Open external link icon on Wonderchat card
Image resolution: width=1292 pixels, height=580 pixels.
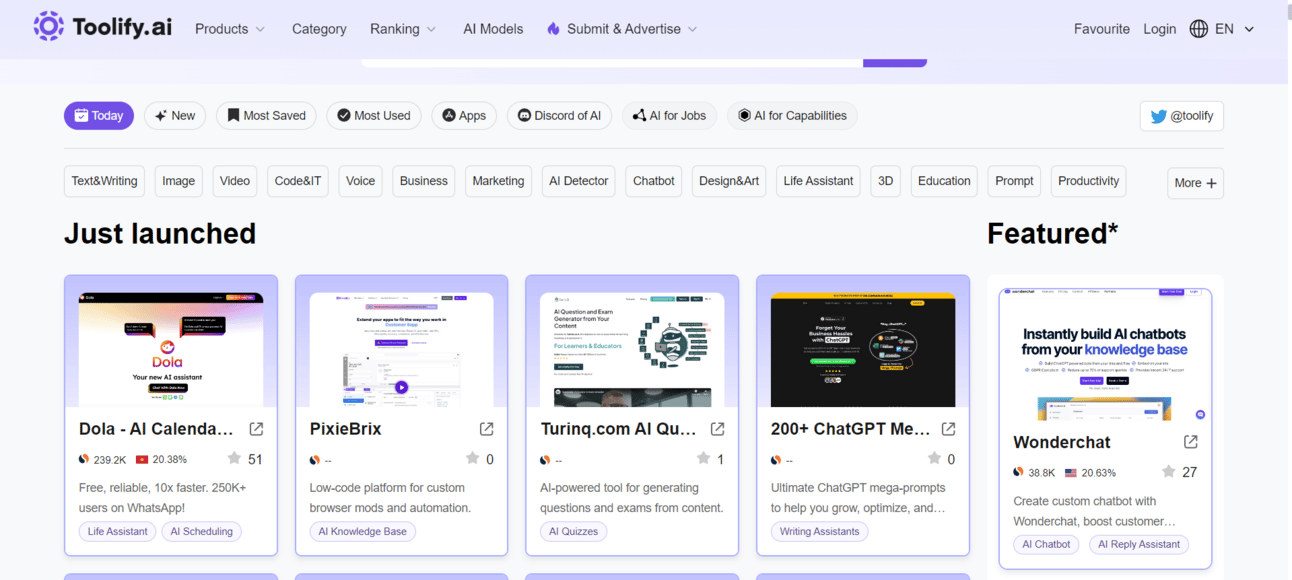(1191, 442)
